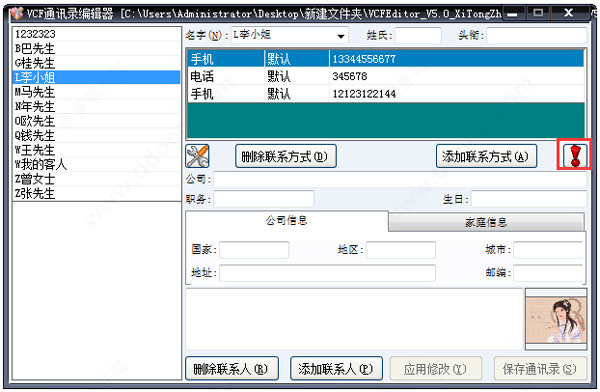This screenshot has width=600, height=392.
Task: Click the 添加联系方式(A) button
Action: (x=486, y=156)
